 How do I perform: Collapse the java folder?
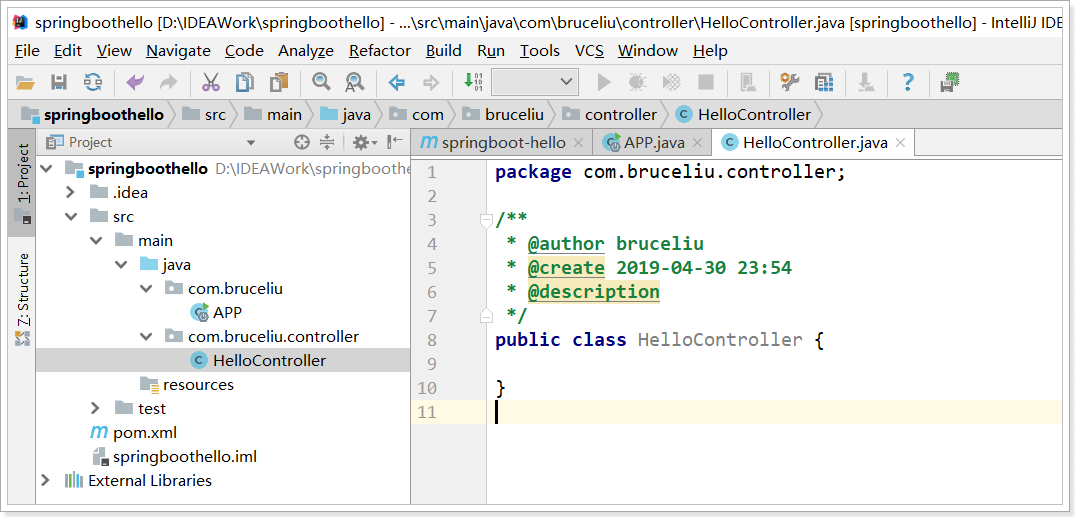tap(121, 265)
